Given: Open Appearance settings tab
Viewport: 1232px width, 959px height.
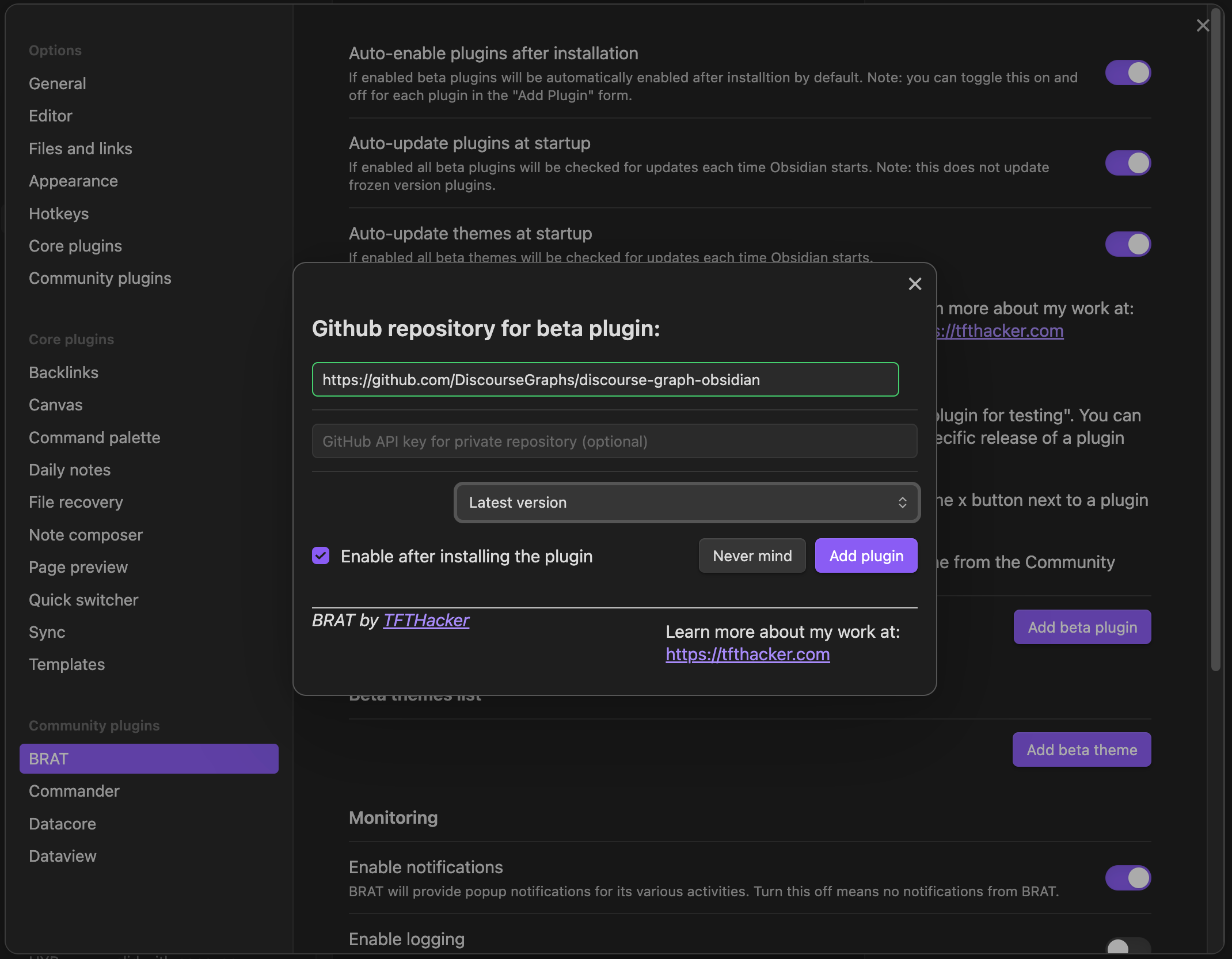Looking at the screenshot, I should point(73,181).
